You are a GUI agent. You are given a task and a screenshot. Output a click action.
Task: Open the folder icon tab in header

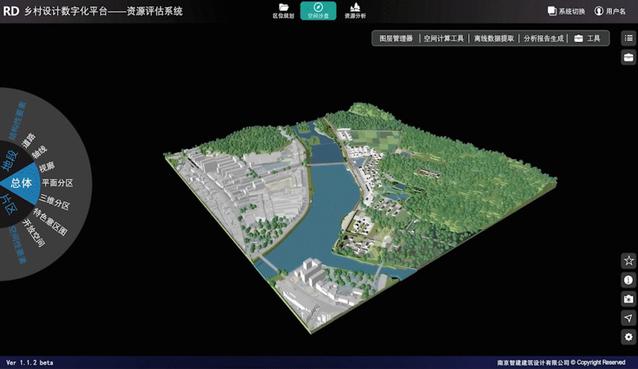284,11
